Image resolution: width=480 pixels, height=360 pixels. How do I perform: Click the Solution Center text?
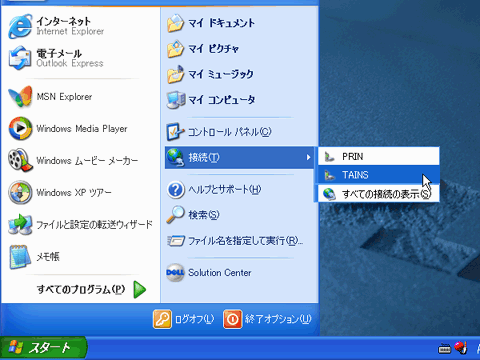[x=220, y=273]
